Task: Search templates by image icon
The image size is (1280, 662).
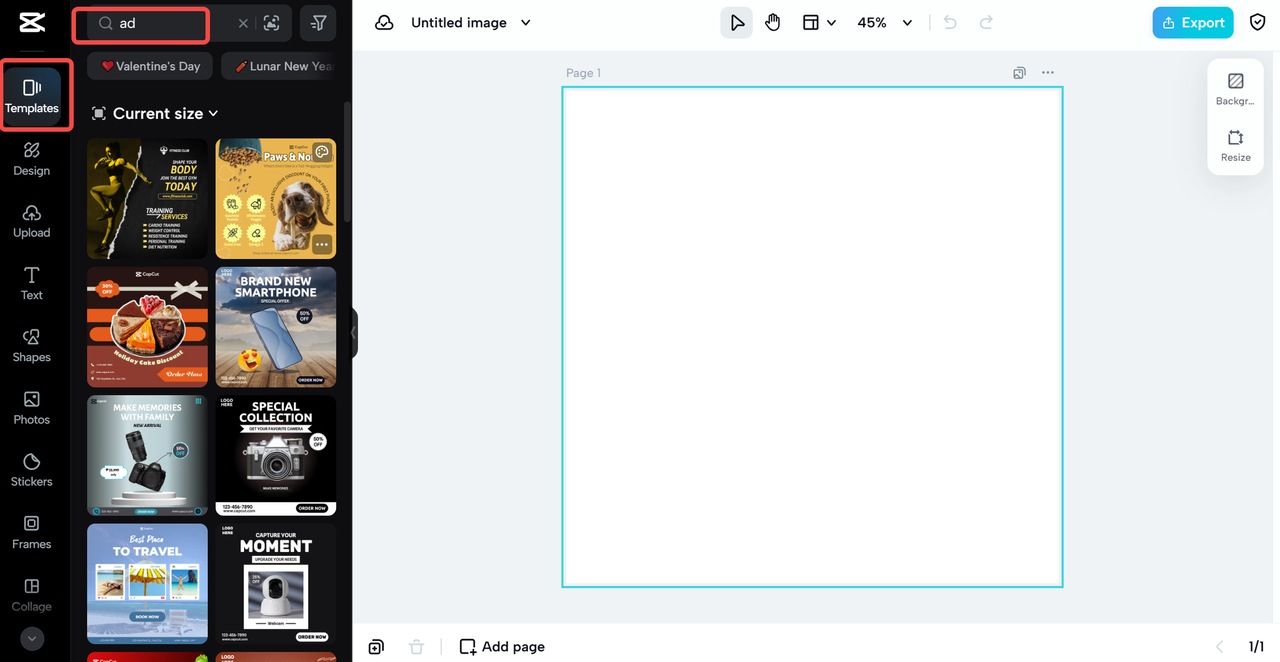Action: click(271, 23)
